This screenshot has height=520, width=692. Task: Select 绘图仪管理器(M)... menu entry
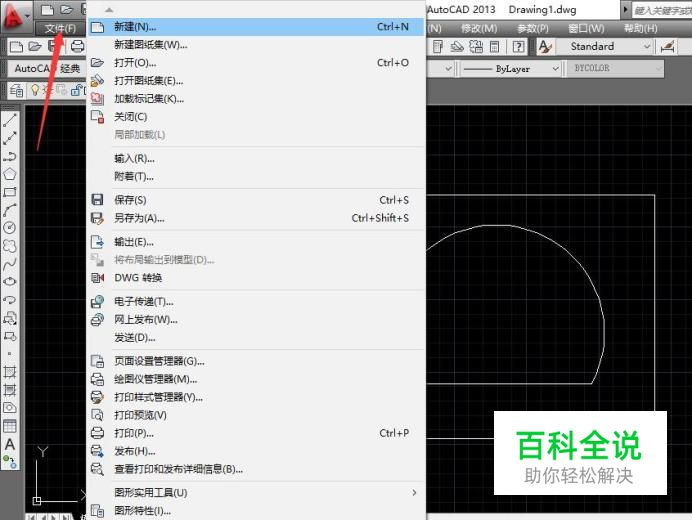[x=257, y=379]
